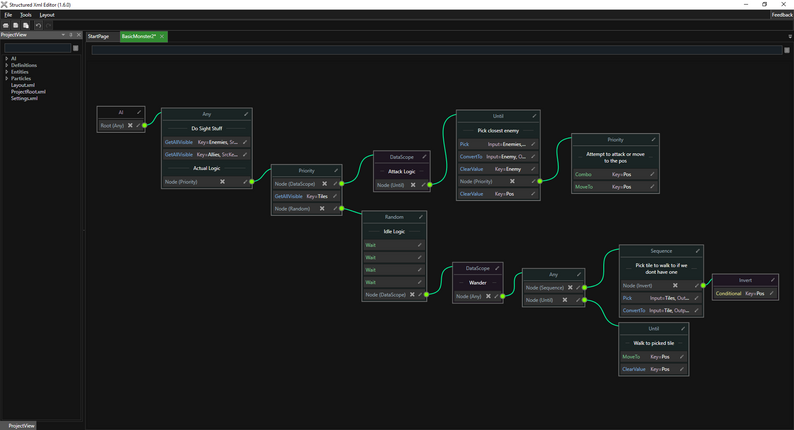Image resolution: width=794 pixels, height=430 pixels.
Task: Edit the GetAllVisible Key=Tiles row pencil
Action: point(335,196)
